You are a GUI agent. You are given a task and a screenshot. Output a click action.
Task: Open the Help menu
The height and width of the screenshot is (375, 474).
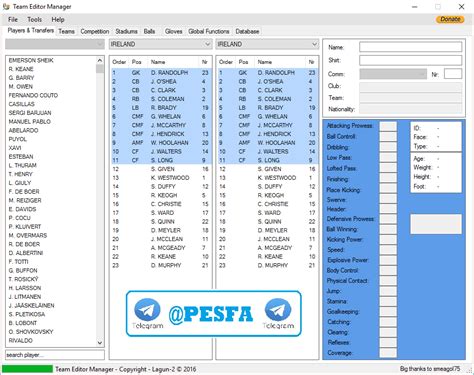[x=58, y=19]
